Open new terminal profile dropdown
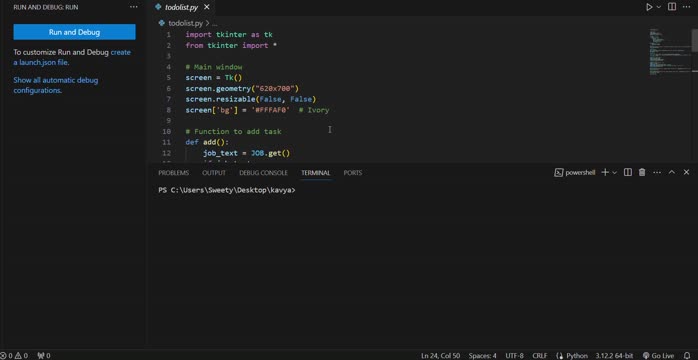Image resolution: width=698 pixels, height=360 pixels. [x=615, y=173]
